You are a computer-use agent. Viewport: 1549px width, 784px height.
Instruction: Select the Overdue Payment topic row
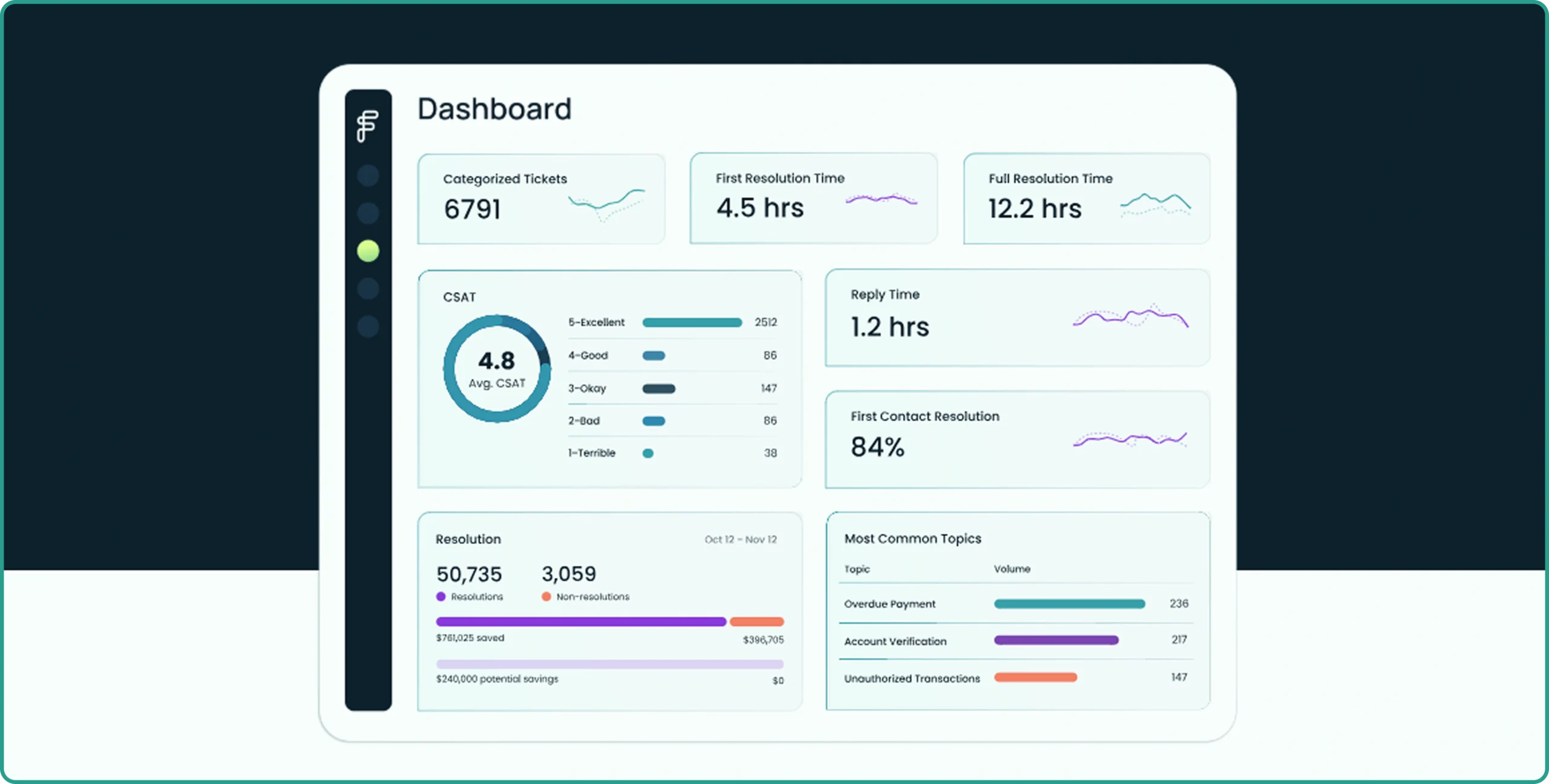tap(1017, 604)
